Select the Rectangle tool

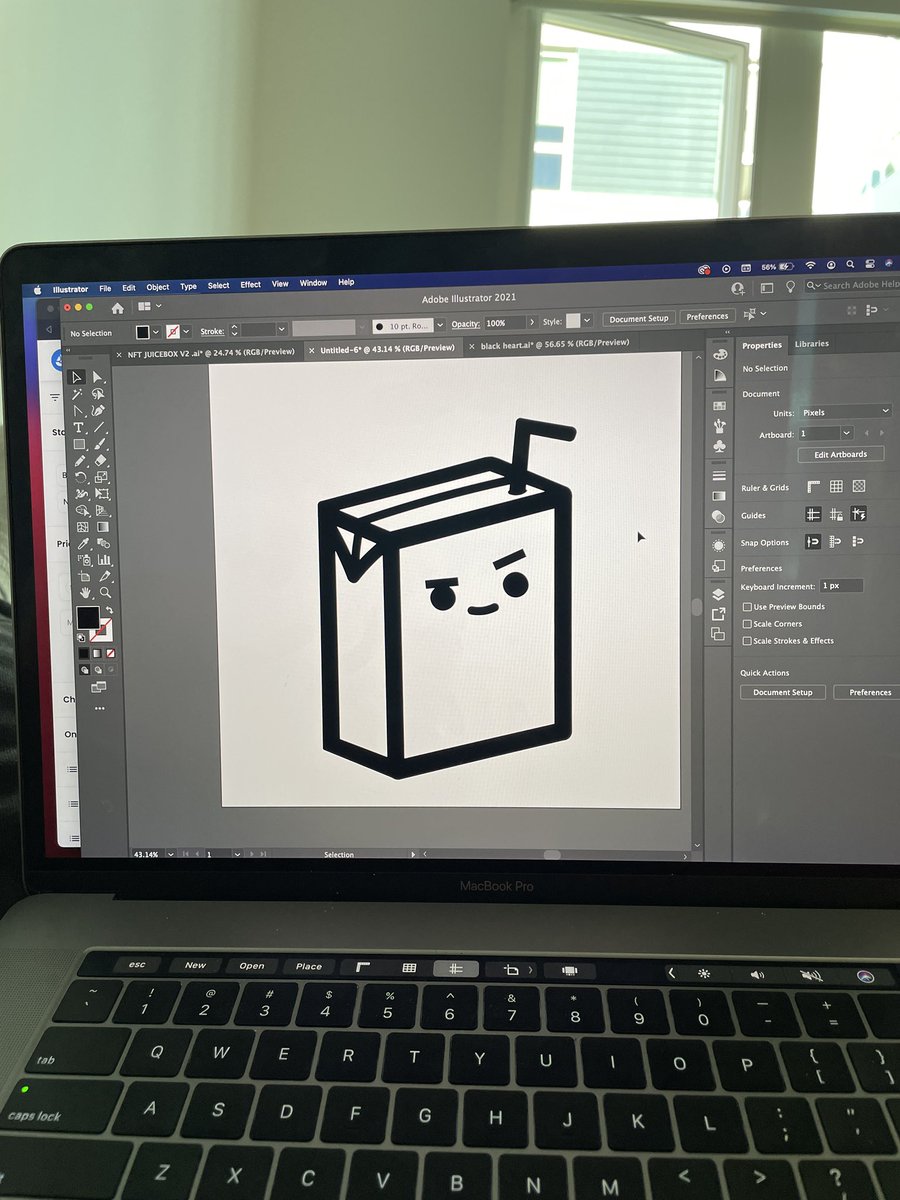pyautogui.click(x=78, y=444)
